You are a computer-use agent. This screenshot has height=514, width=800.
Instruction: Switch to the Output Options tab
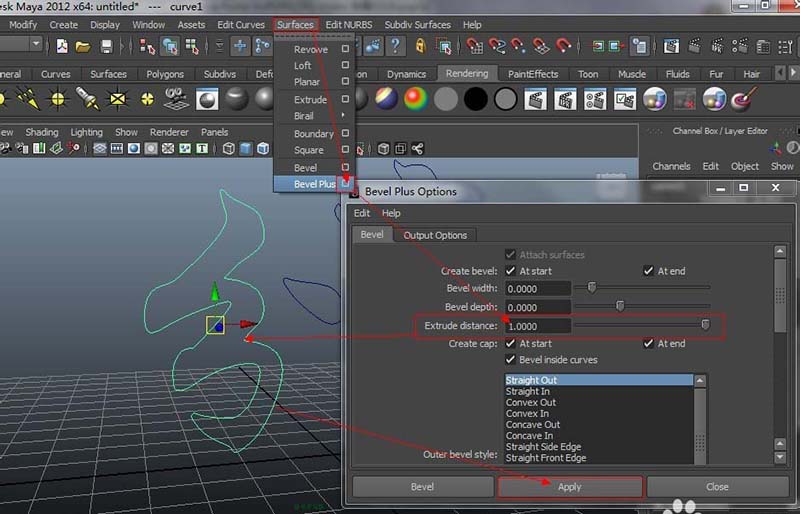point(435,235)
